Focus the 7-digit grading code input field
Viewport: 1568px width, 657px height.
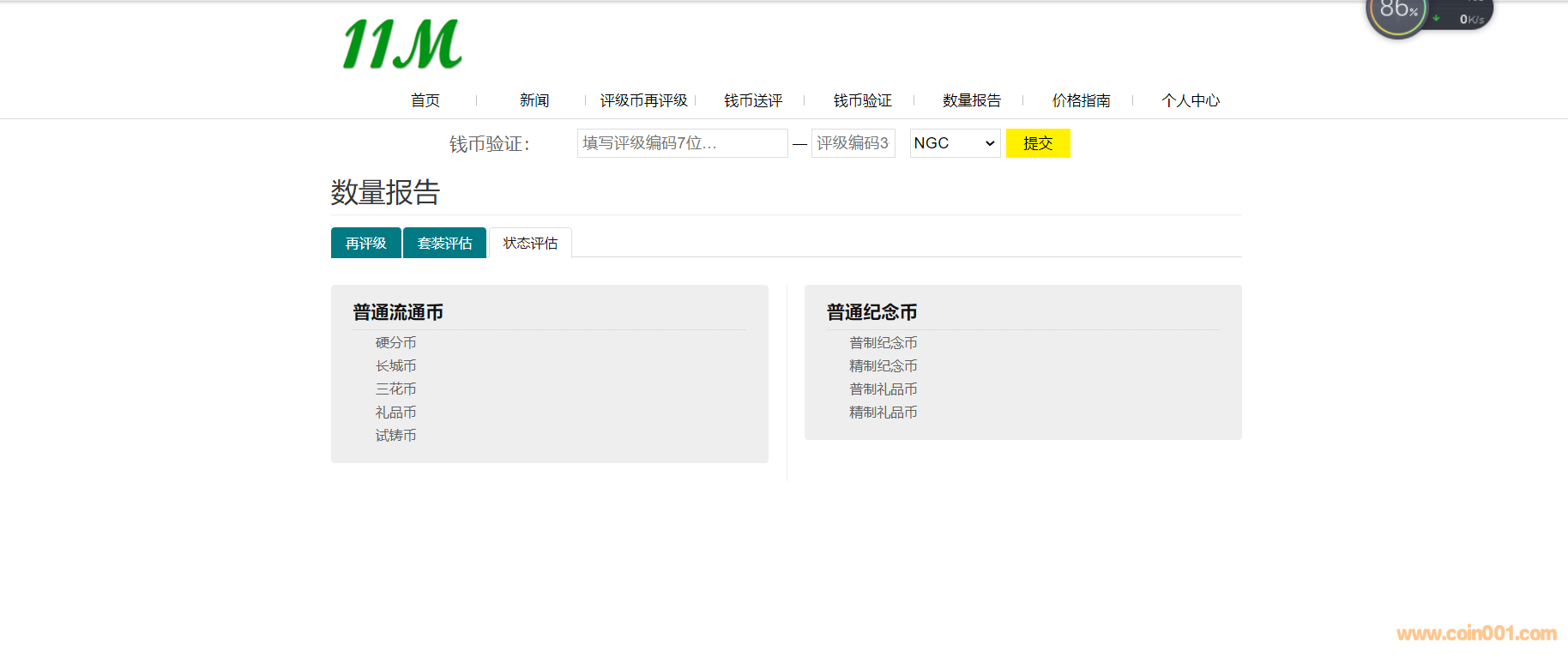[682, 143]
